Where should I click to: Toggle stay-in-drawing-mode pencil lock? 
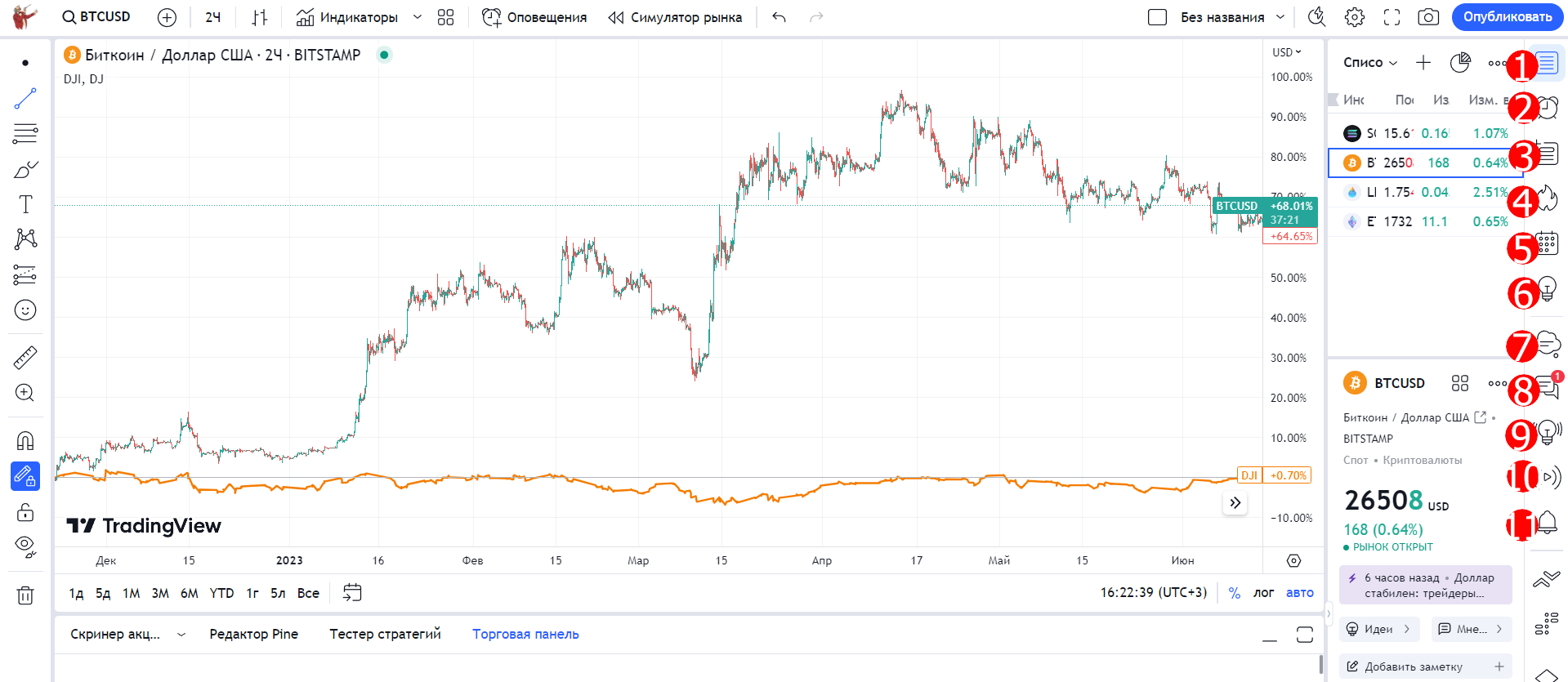tap(25, 476)
